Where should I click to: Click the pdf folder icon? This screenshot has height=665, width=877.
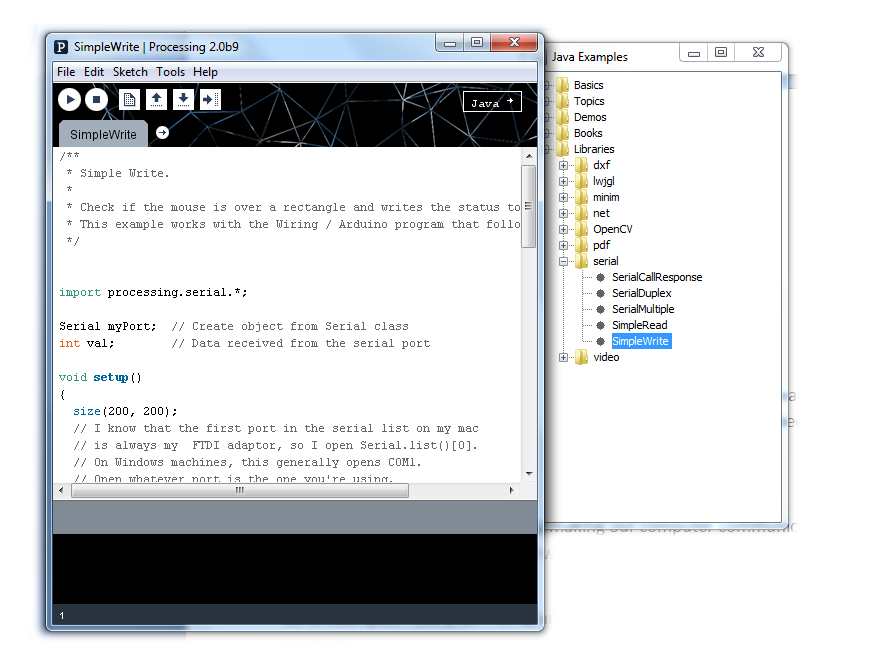point(582,245)
